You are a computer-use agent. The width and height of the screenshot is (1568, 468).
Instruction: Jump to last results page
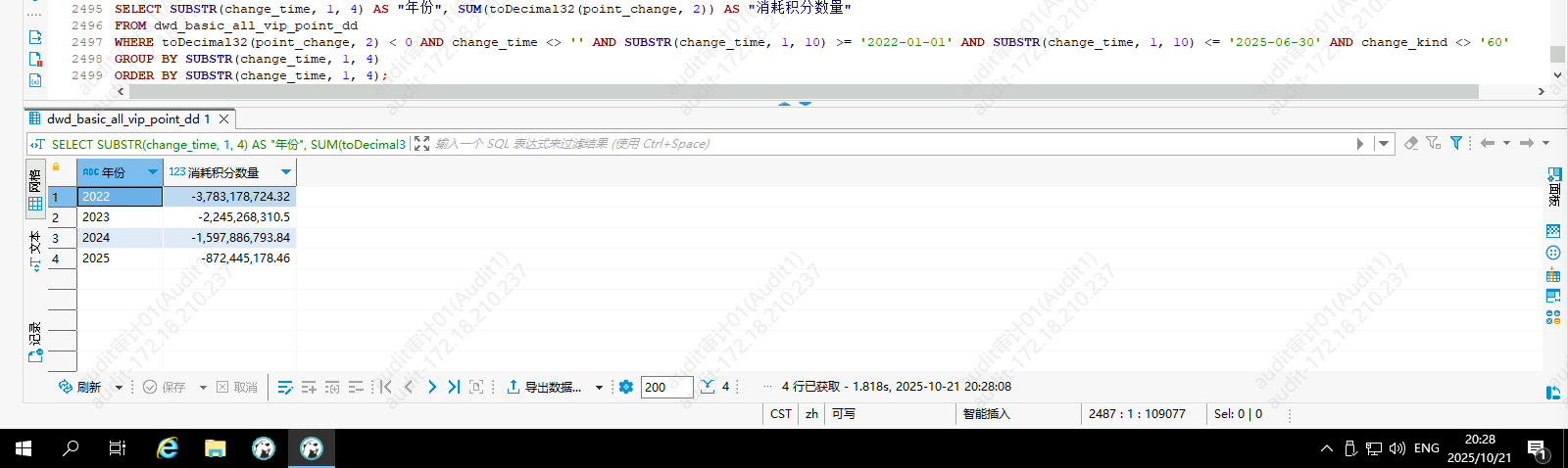pos(454,387)
